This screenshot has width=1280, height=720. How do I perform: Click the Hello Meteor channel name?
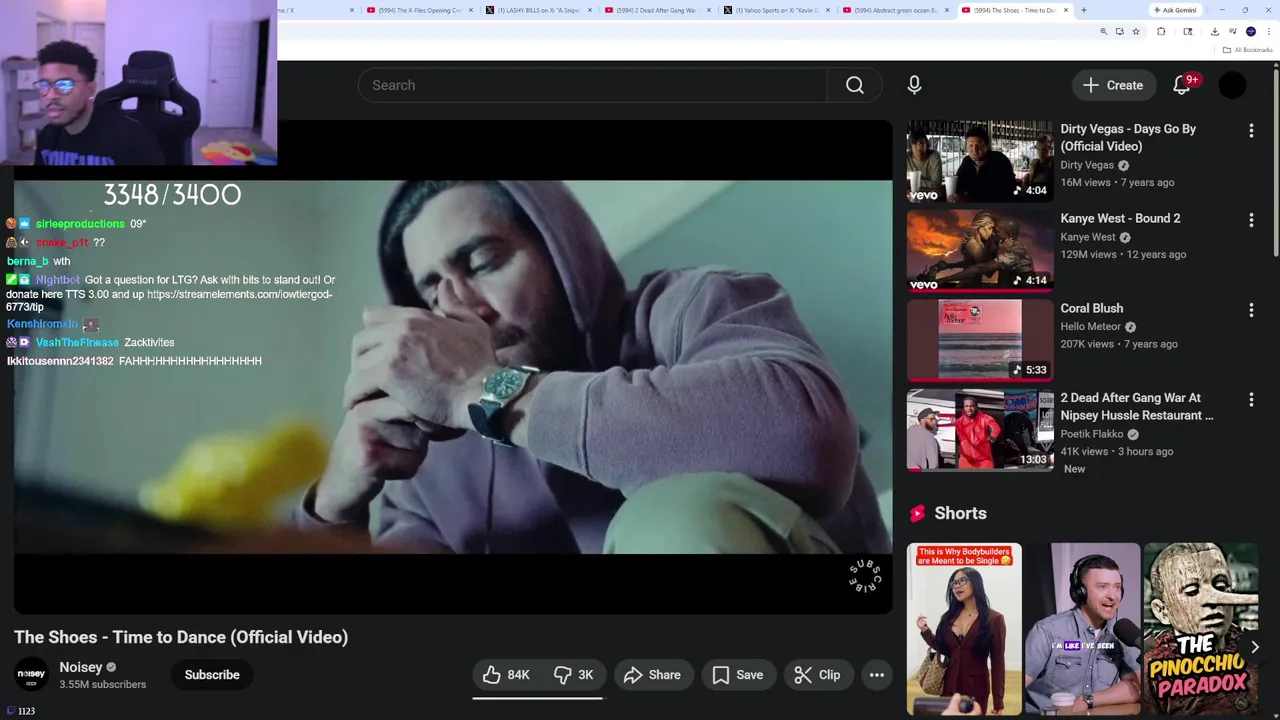1091,327
